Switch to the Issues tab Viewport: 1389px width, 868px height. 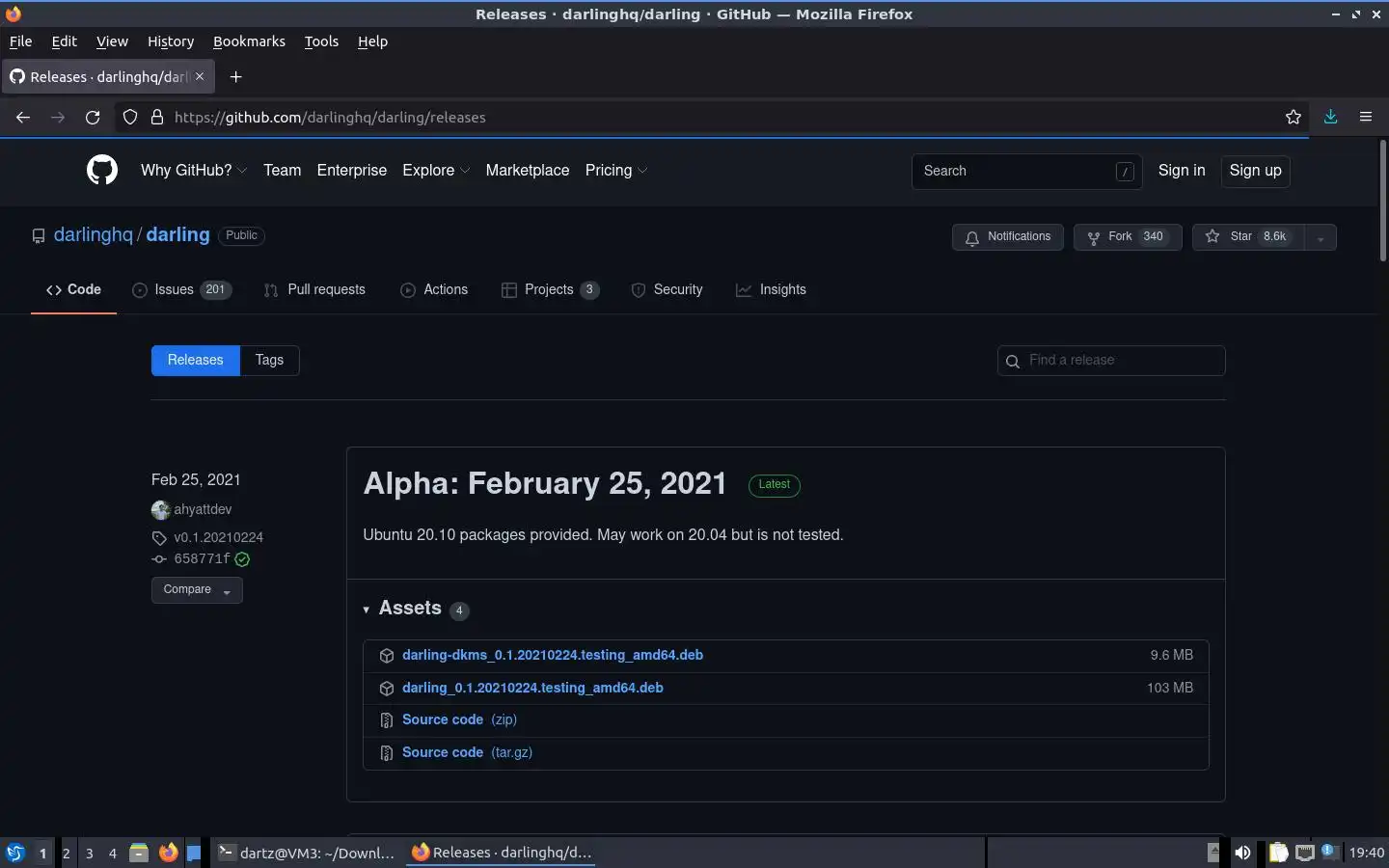pos(182,289)
